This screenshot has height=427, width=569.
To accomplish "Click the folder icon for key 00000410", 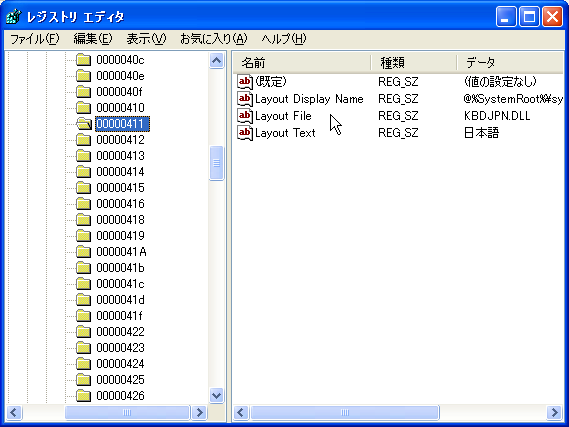I will (83, 108).
